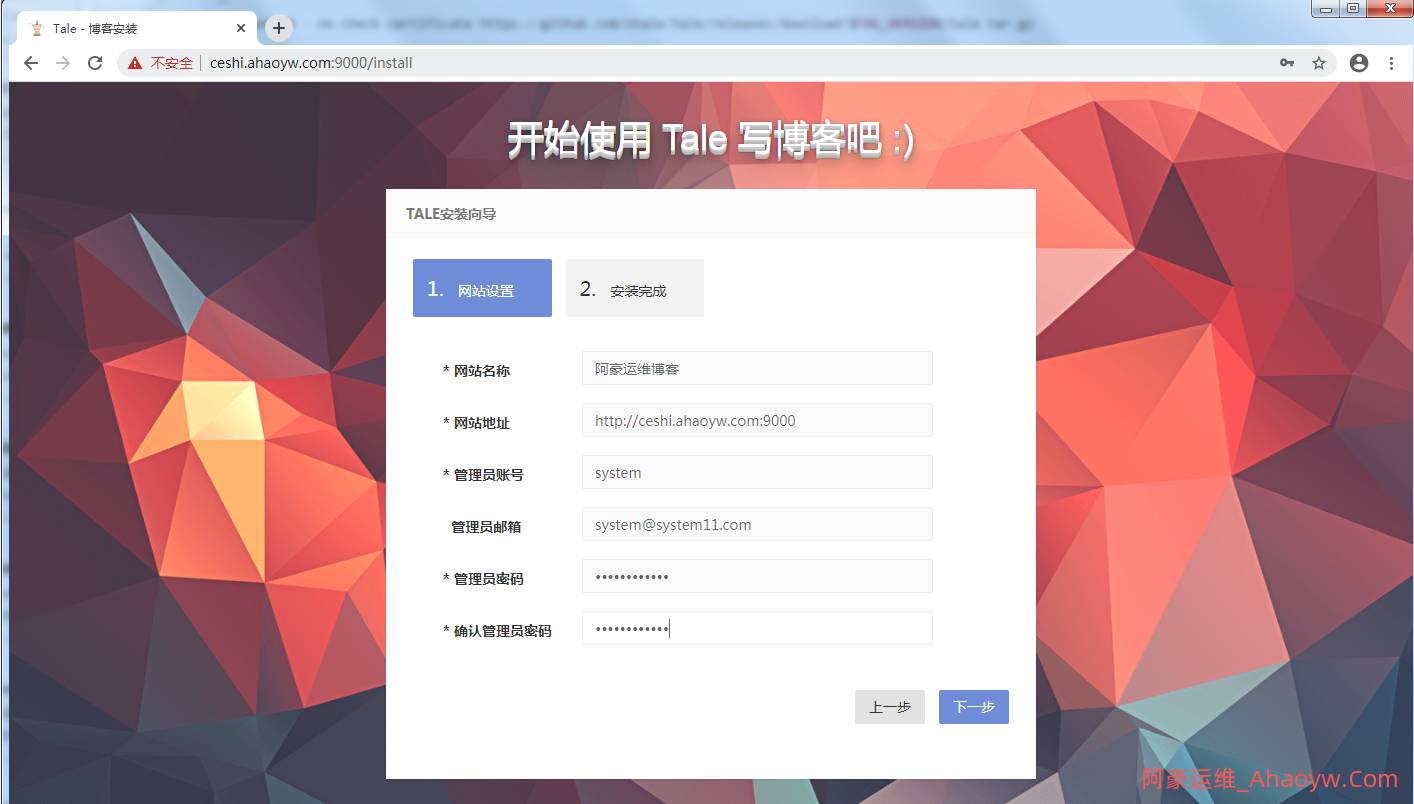Select step 2 安装完成 tab
The width and height of the screenshot is (1414, 804).
click(x=635, y=289)
